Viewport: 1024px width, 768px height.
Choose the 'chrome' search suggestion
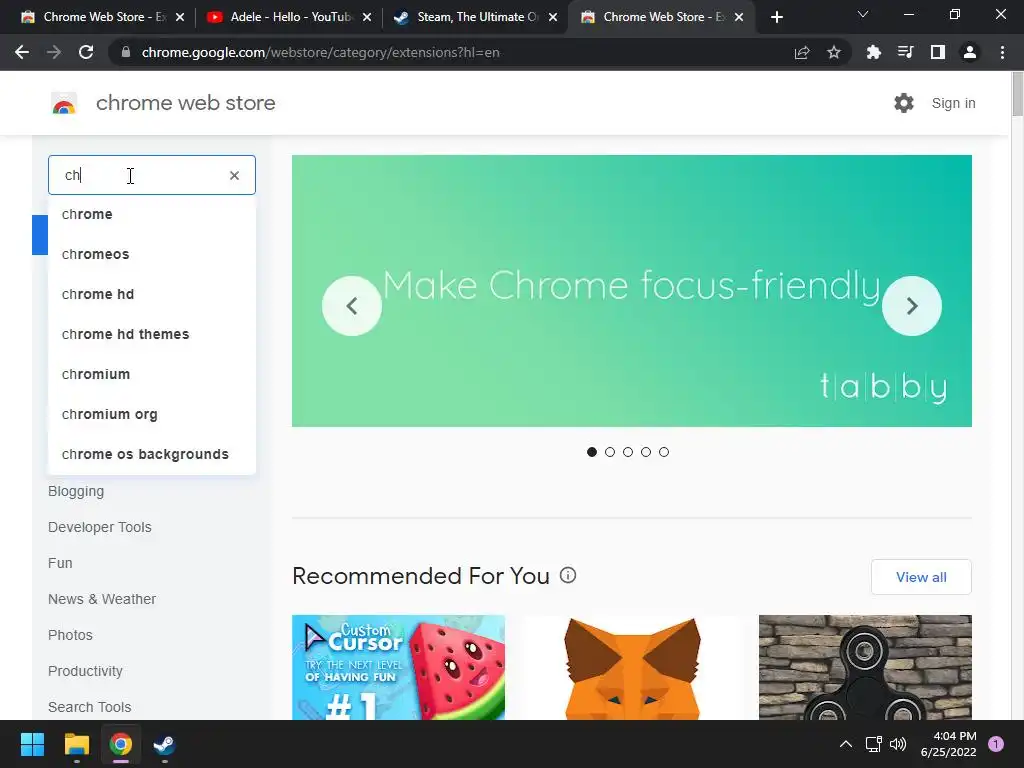tap(152, 214)
